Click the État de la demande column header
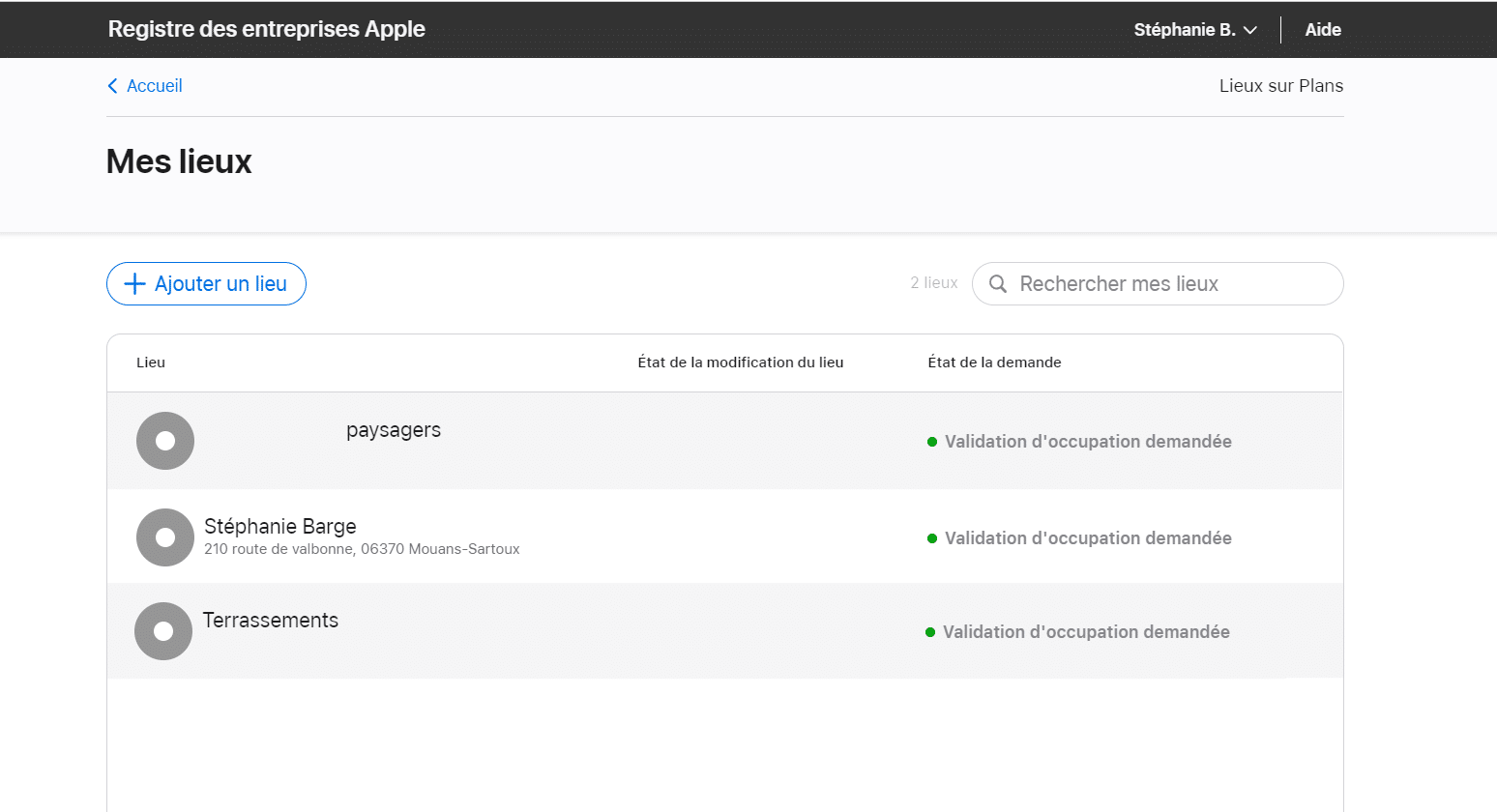The image size is (1497, 812). 994,362
